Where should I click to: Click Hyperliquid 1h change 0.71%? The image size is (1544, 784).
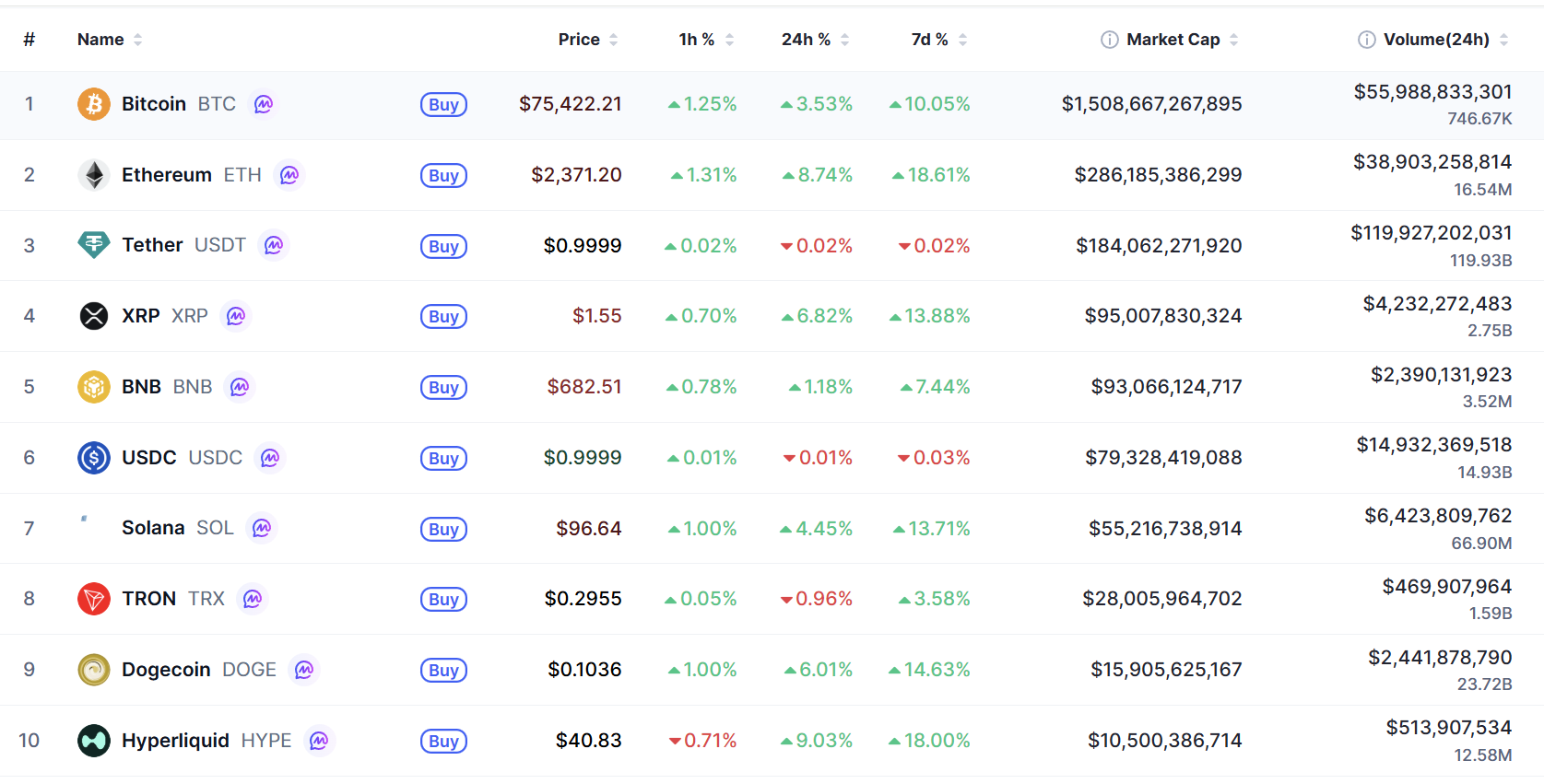click(x=702, y=741)
